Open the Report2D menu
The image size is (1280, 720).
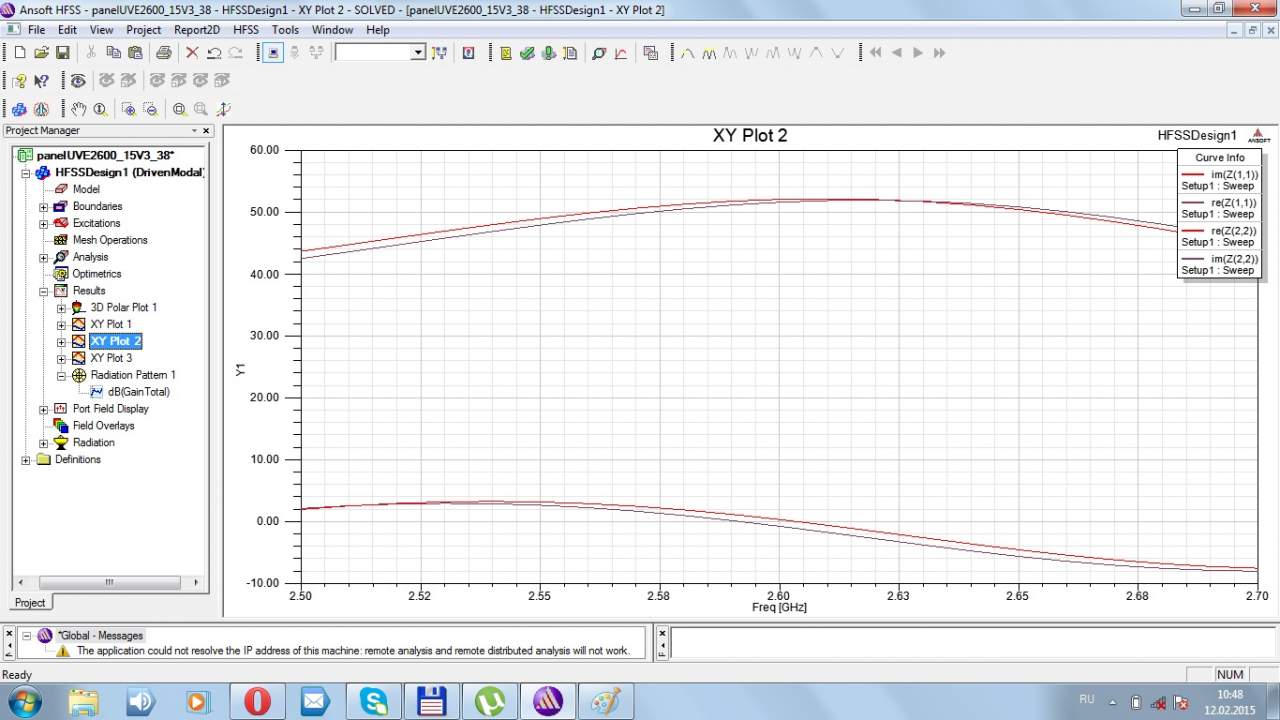pyautogui.click(x=197, y=30)
